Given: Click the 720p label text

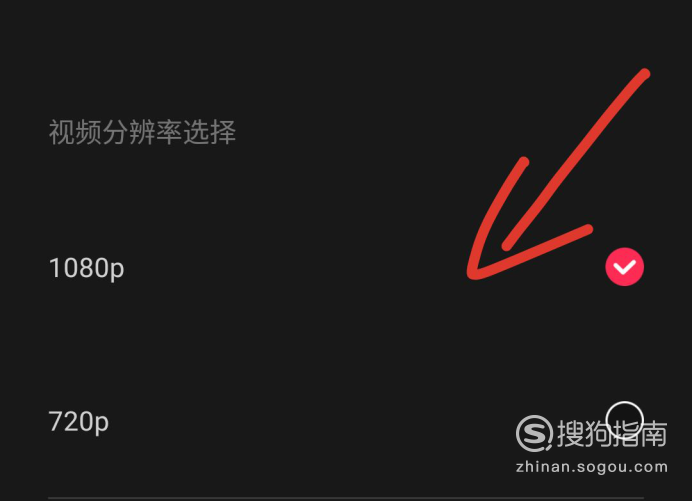Looking at the screenshot, I should 79,422.
